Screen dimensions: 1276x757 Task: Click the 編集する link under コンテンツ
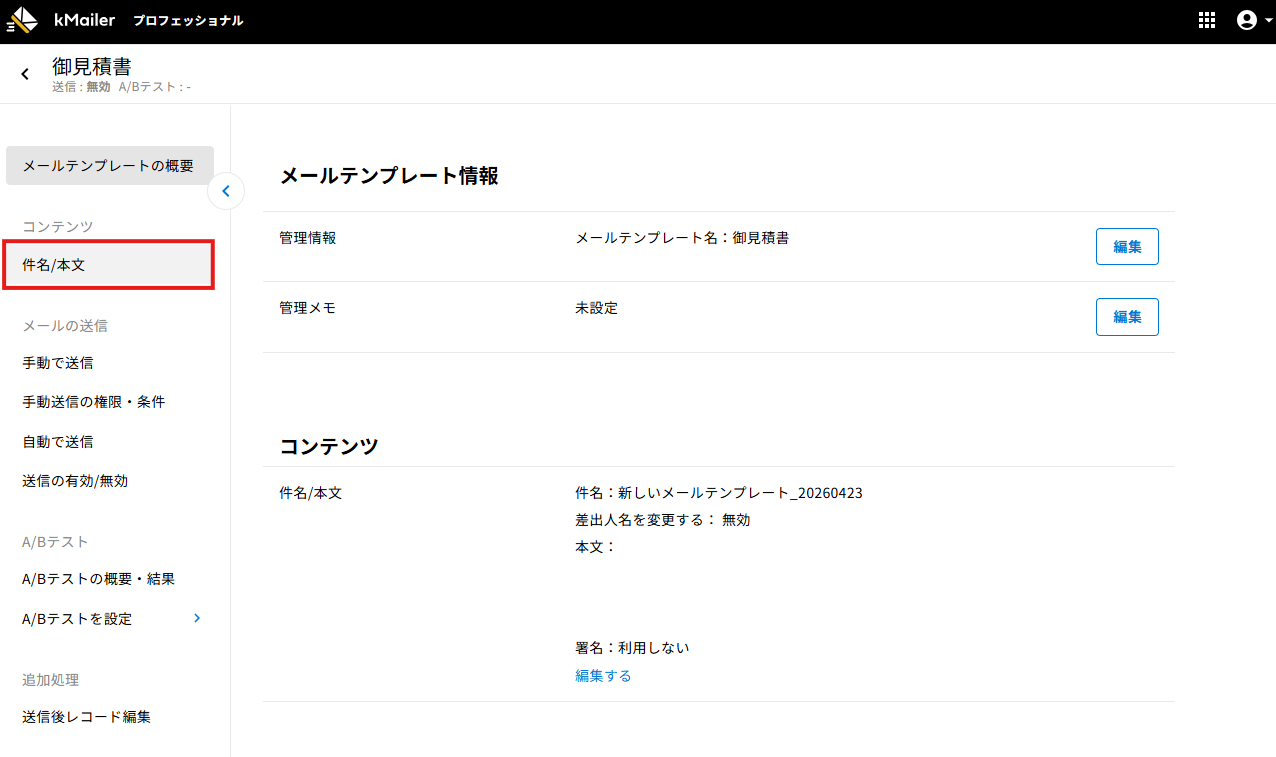pos(603,675)
